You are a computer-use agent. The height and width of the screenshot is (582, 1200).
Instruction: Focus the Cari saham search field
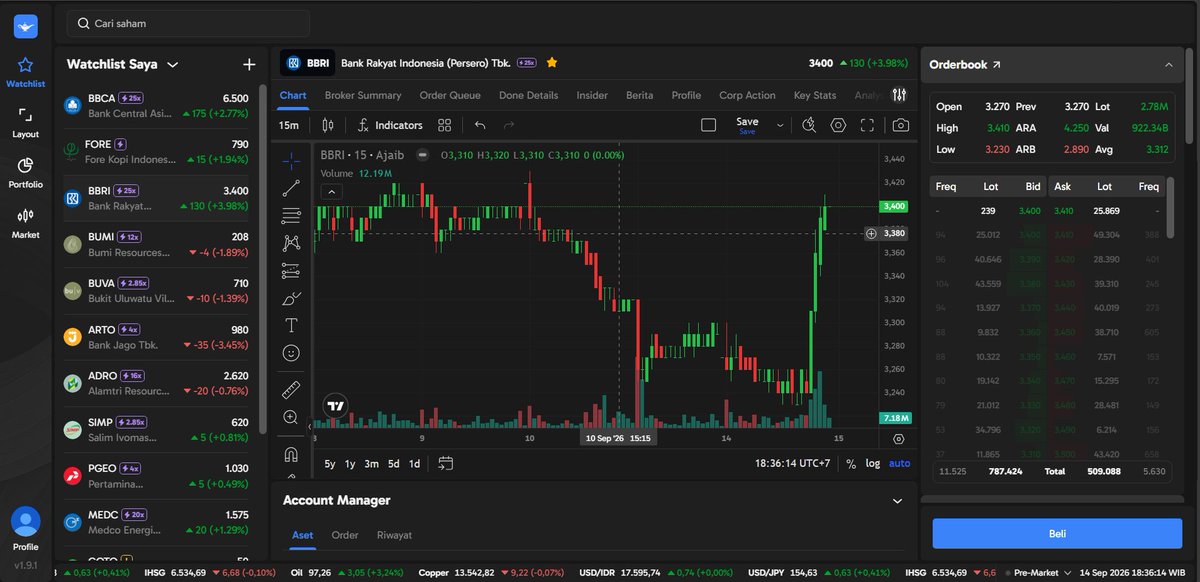tap(188, 23)
